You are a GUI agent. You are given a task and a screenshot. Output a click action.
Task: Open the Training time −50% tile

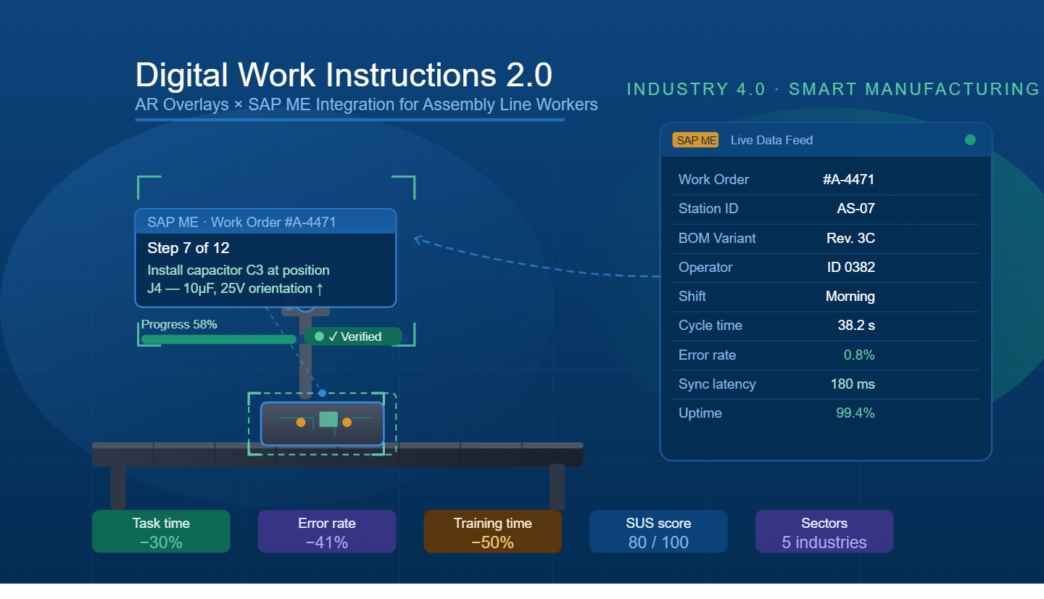point(492,532)
